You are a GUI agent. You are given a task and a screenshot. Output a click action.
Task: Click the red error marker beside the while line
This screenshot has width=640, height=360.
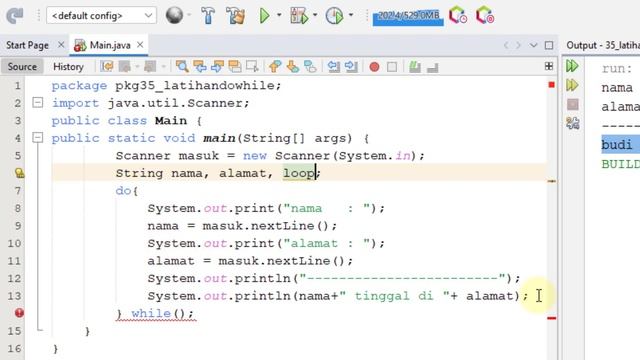tap(19, 313)
